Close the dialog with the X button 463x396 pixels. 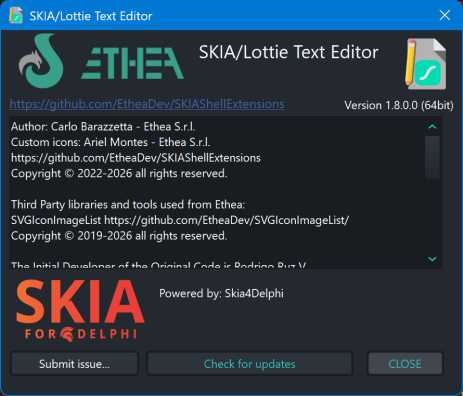445,15
